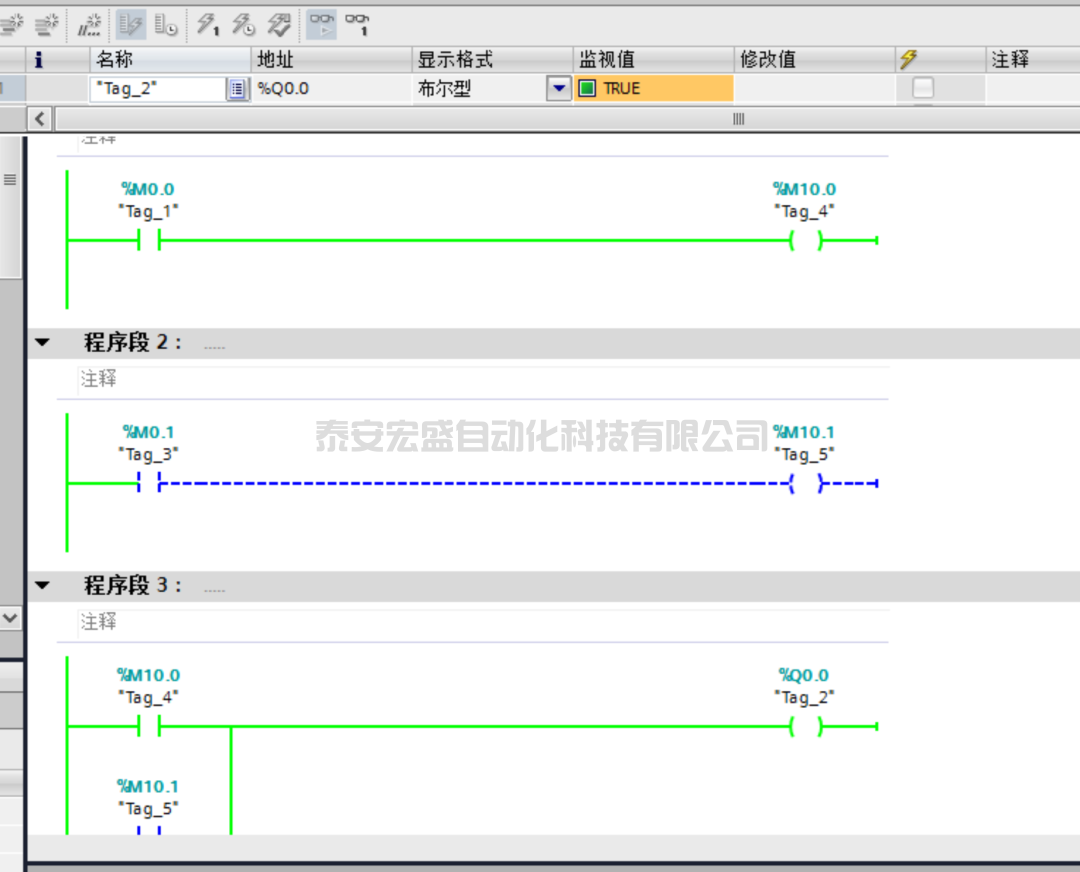Screen dimensions: 1080x872
Task: Open the 布尔型 display format dropdown
Action: 559,89
